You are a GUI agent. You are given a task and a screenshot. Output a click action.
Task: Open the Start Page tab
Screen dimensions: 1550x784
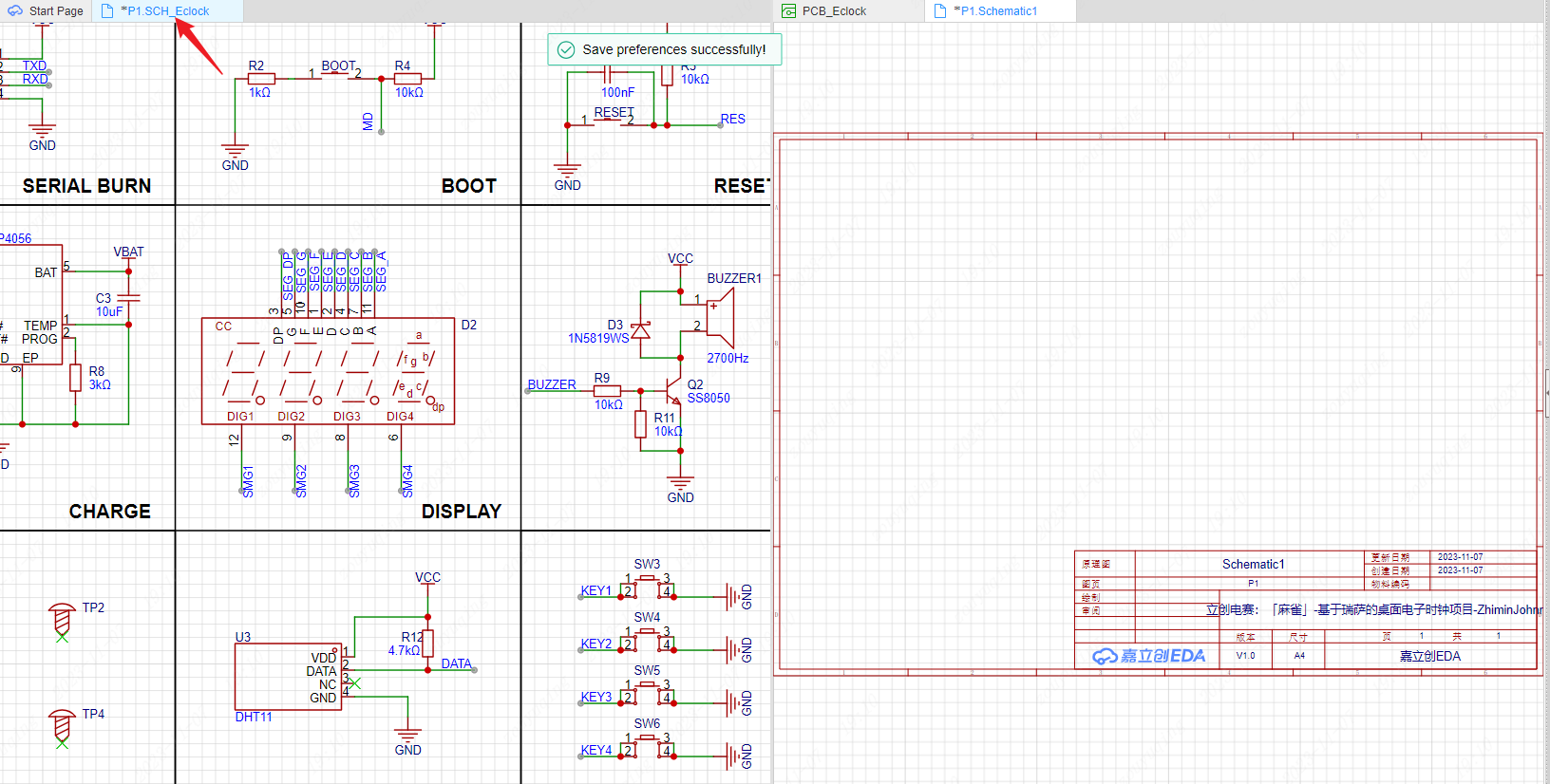point(46,11)
